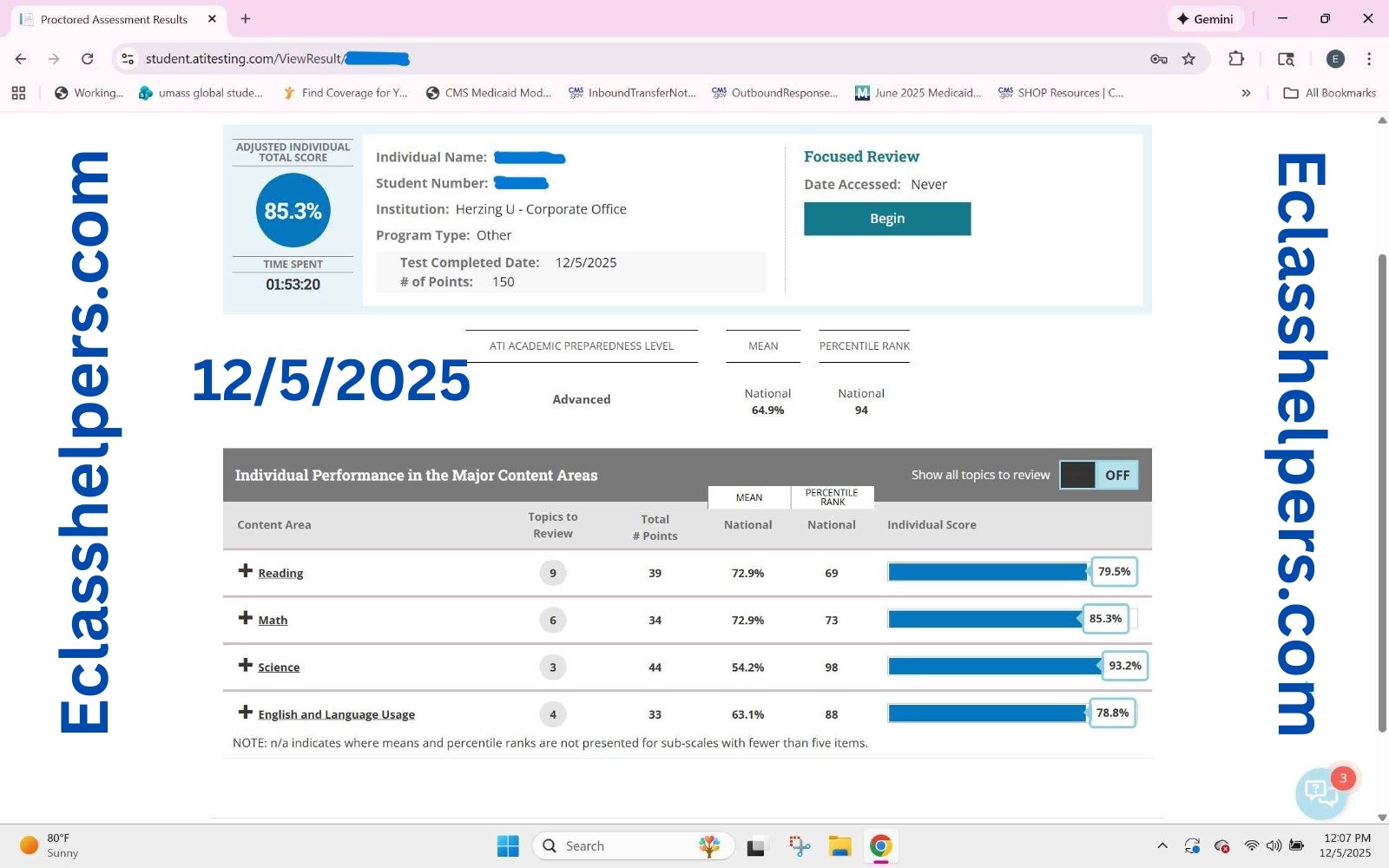Image resolution: width=1389 pixels, height=868 pixels.
Task: Show more bookmarks with the chevron
Action: (1246, 93)
